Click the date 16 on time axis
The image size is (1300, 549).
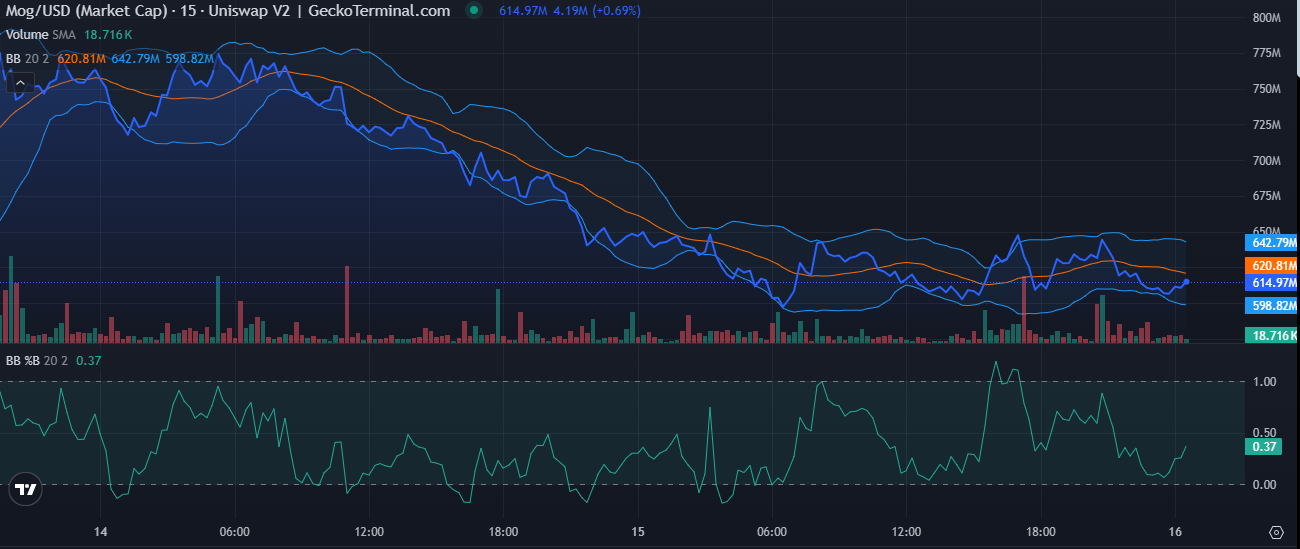coord(1176,531)
